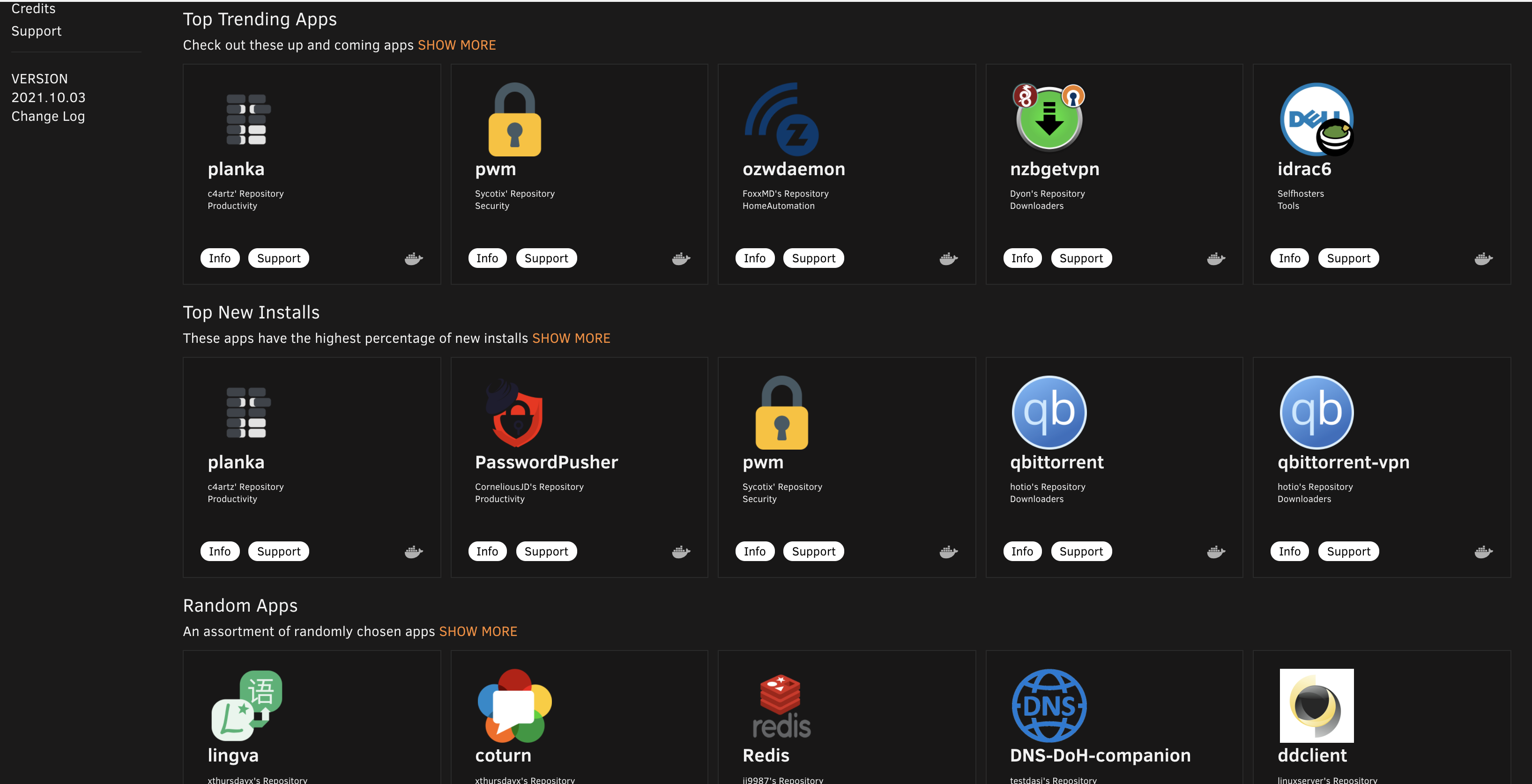Click the DNS-DoH-companion globe icon
This screenshot has height=784, width=1532.
tap(1049, 705)
